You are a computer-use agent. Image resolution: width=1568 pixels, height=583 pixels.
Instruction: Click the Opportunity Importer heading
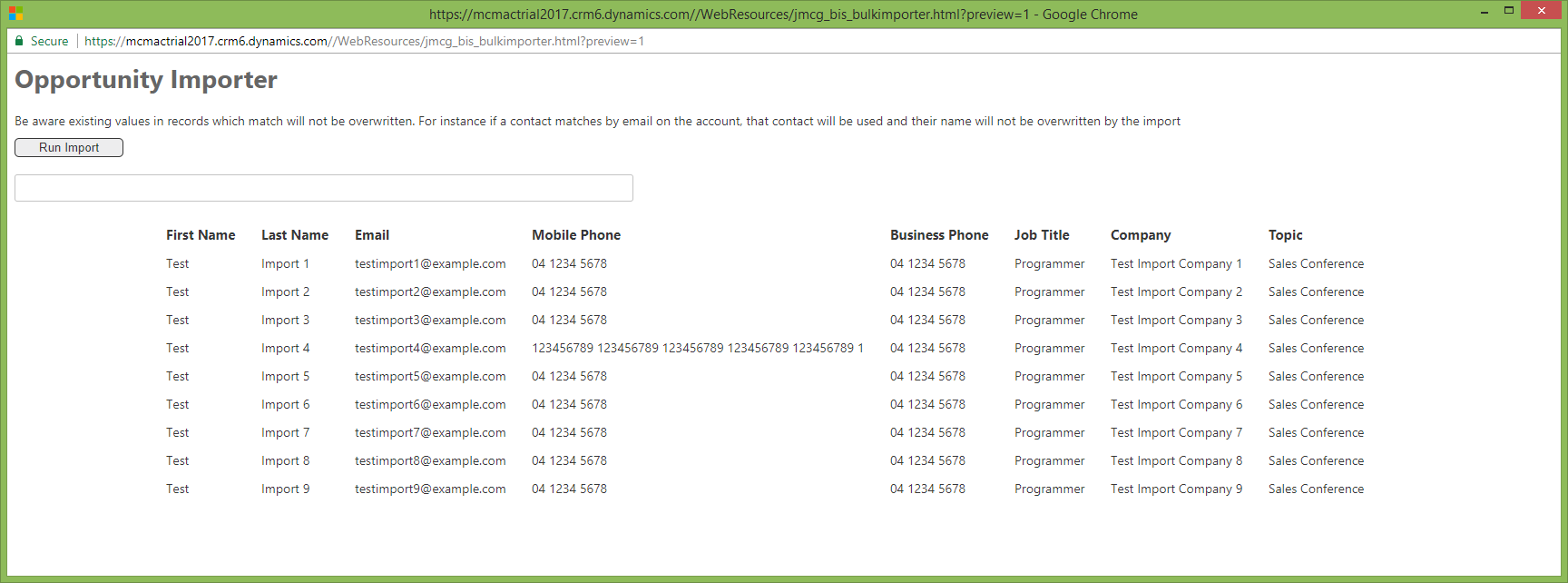[146, 80]
